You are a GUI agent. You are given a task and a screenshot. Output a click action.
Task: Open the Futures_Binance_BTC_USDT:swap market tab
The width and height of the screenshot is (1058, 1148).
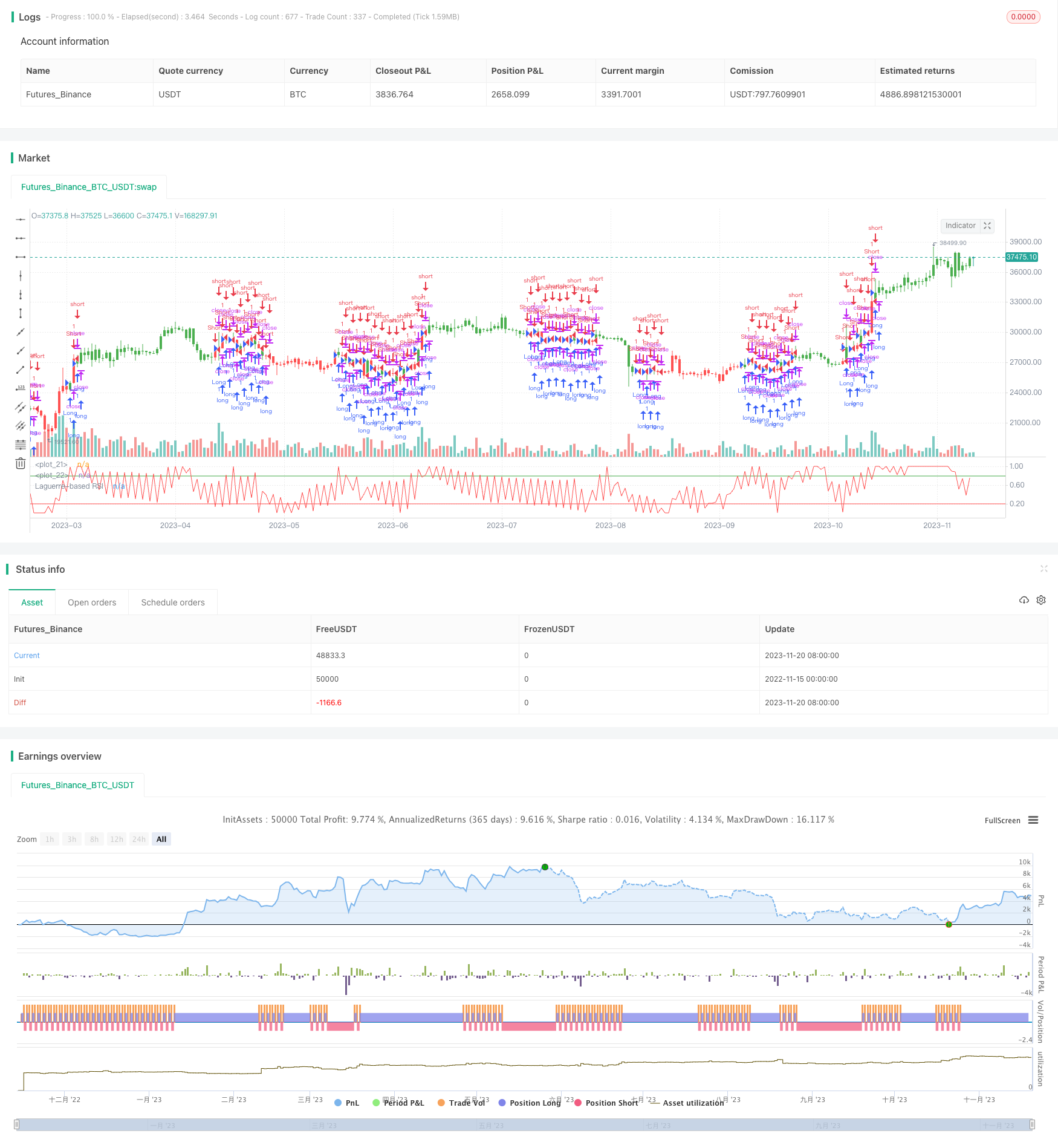(x=89, y=187)
